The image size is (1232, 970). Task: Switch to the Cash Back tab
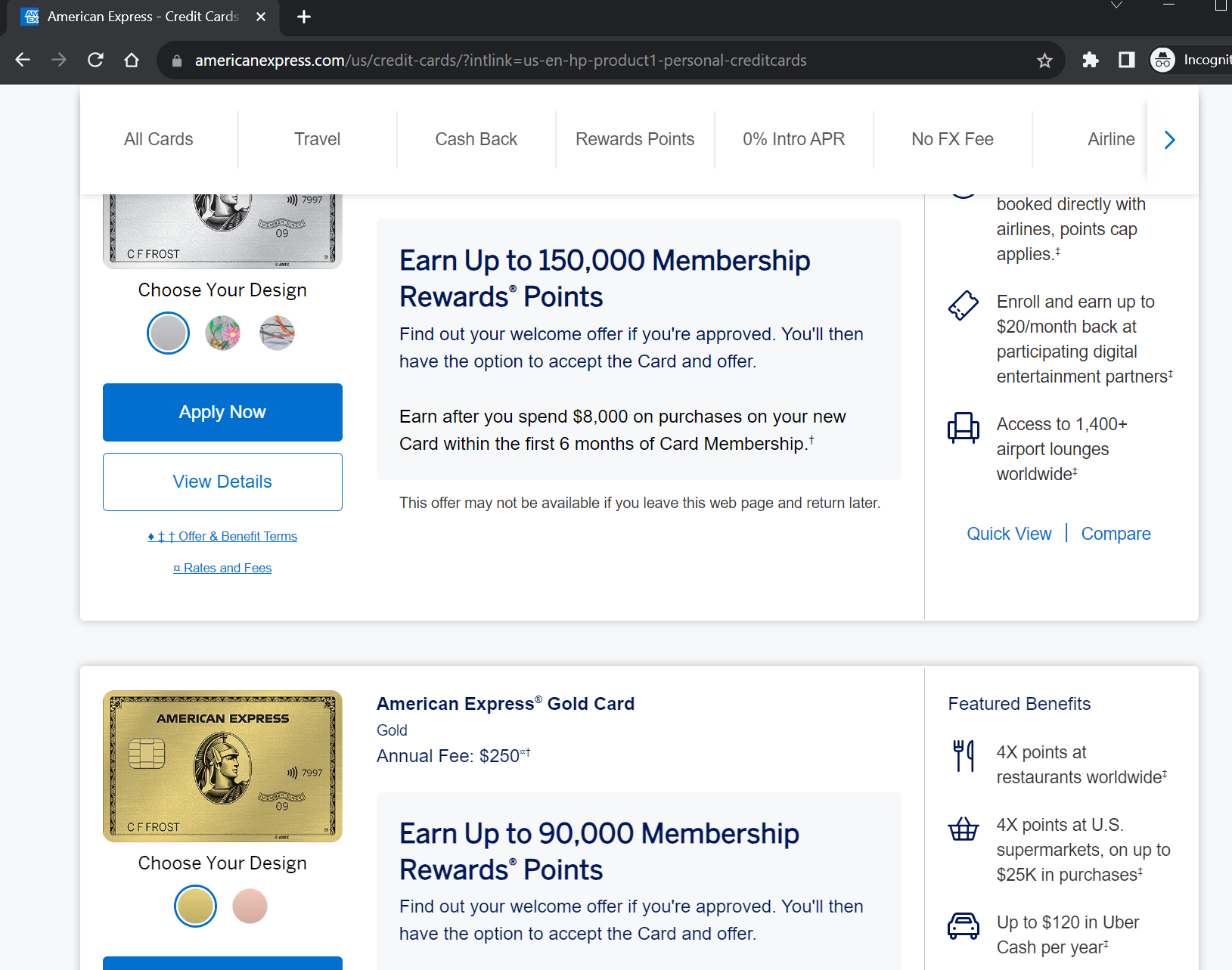point(476,139)
